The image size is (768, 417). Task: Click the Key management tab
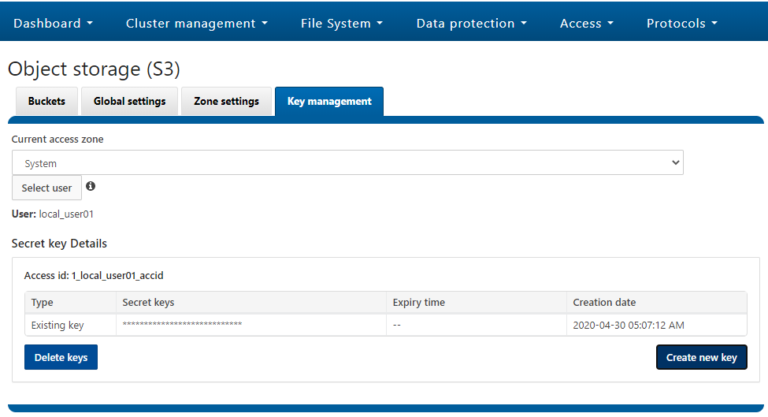pos(329,101)
